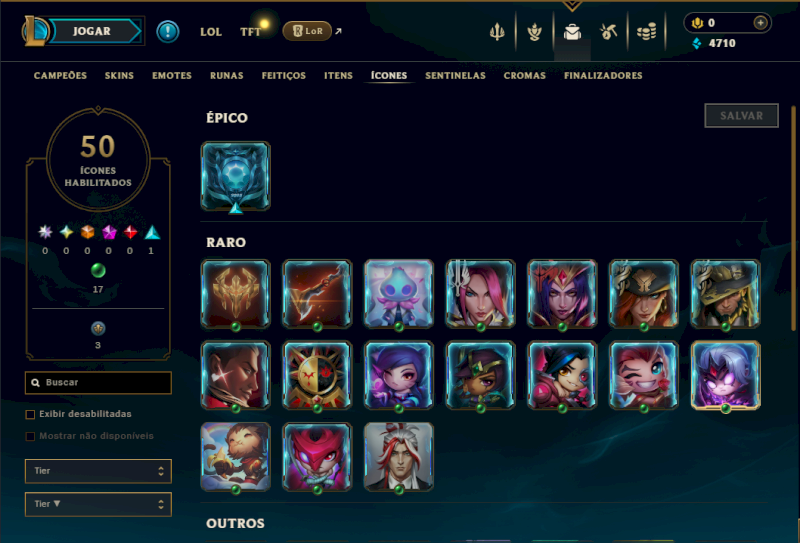The width and height of the screenshot is (800, 543).
Task: Expand the Tier sort order dropdown
Action: [x=98, y=504]
